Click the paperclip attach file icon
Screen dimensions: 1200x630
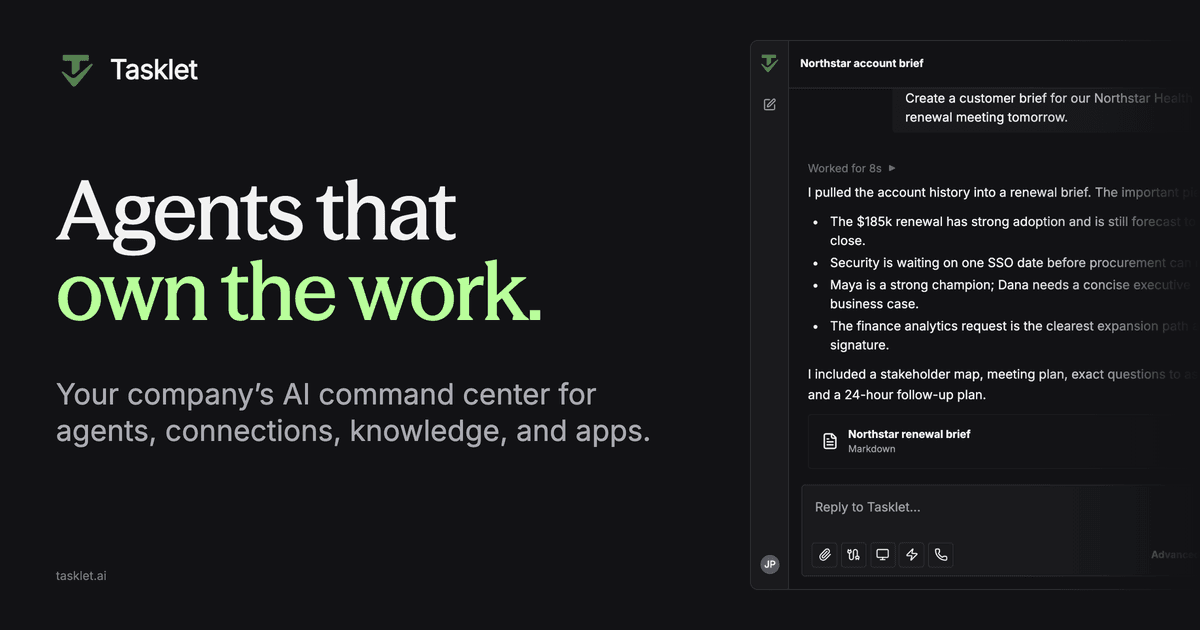(x=825, y=555)
